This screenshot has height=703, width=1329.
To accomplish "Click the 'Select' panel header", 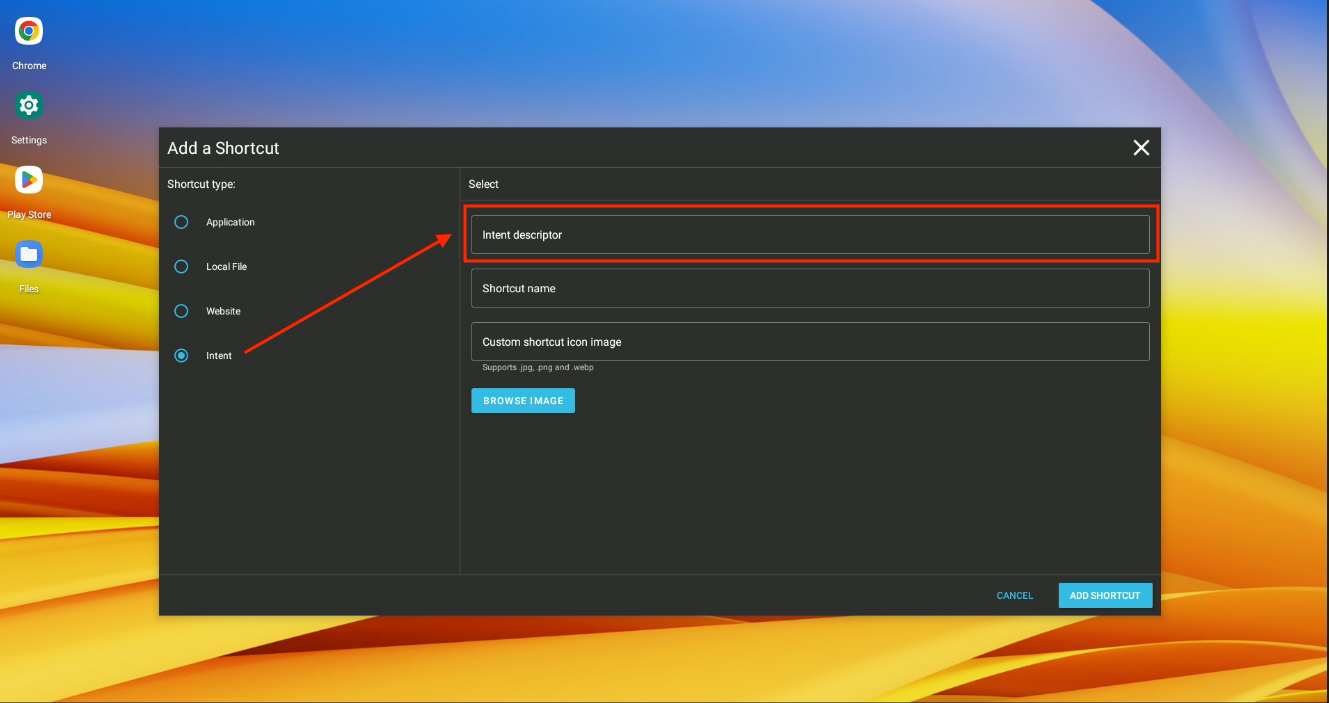I will (483, 184).
